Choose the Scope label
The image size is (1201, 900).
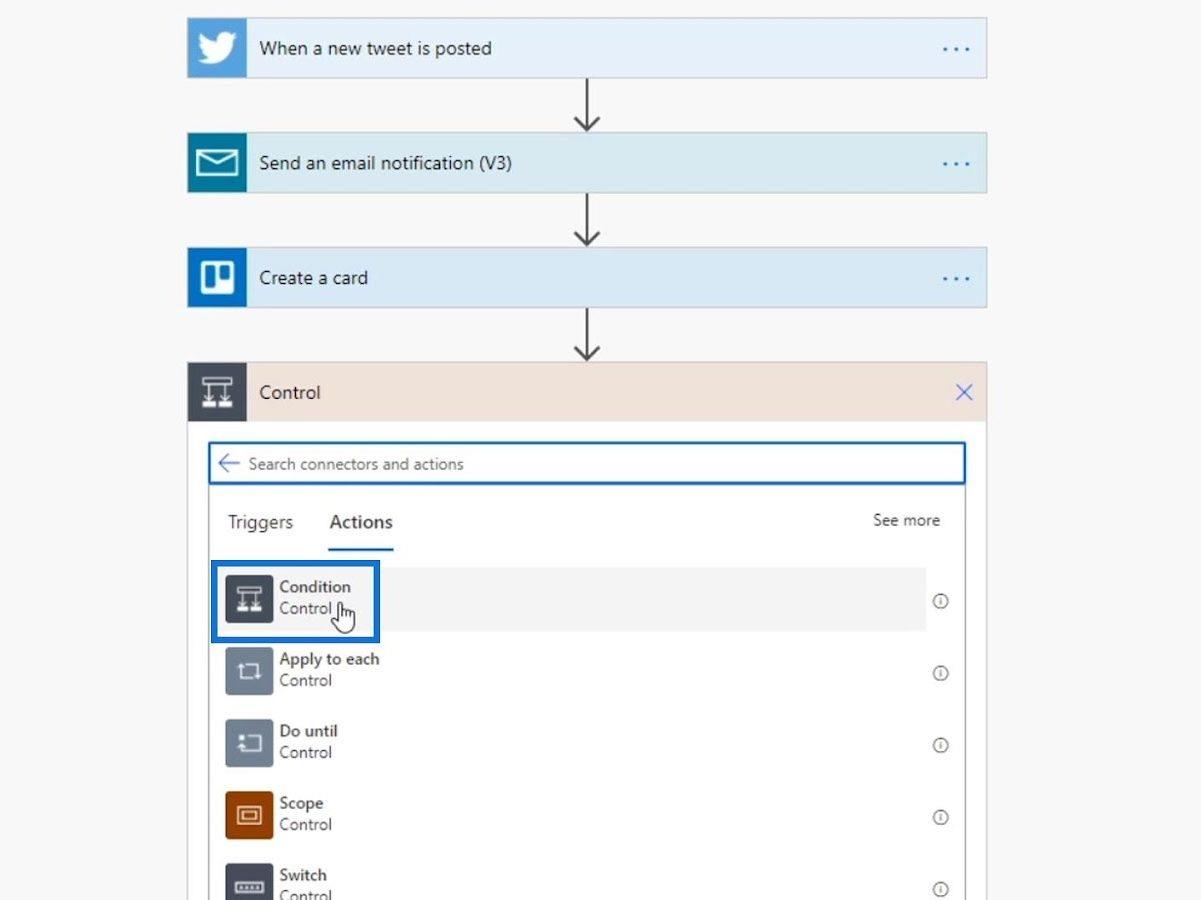(301, 803)
